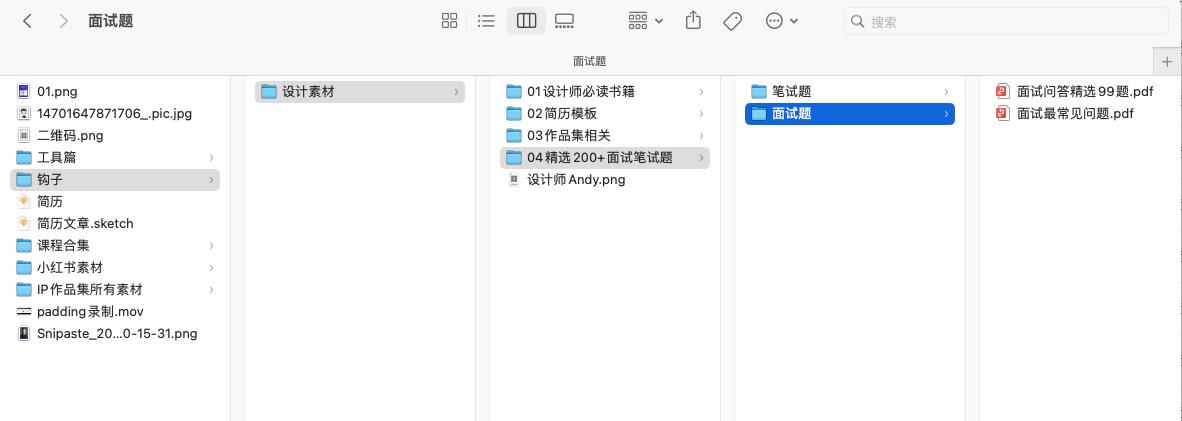
Task: Click the 04精选200+面试笔试题 folder icon
Action: click(513, 158)
